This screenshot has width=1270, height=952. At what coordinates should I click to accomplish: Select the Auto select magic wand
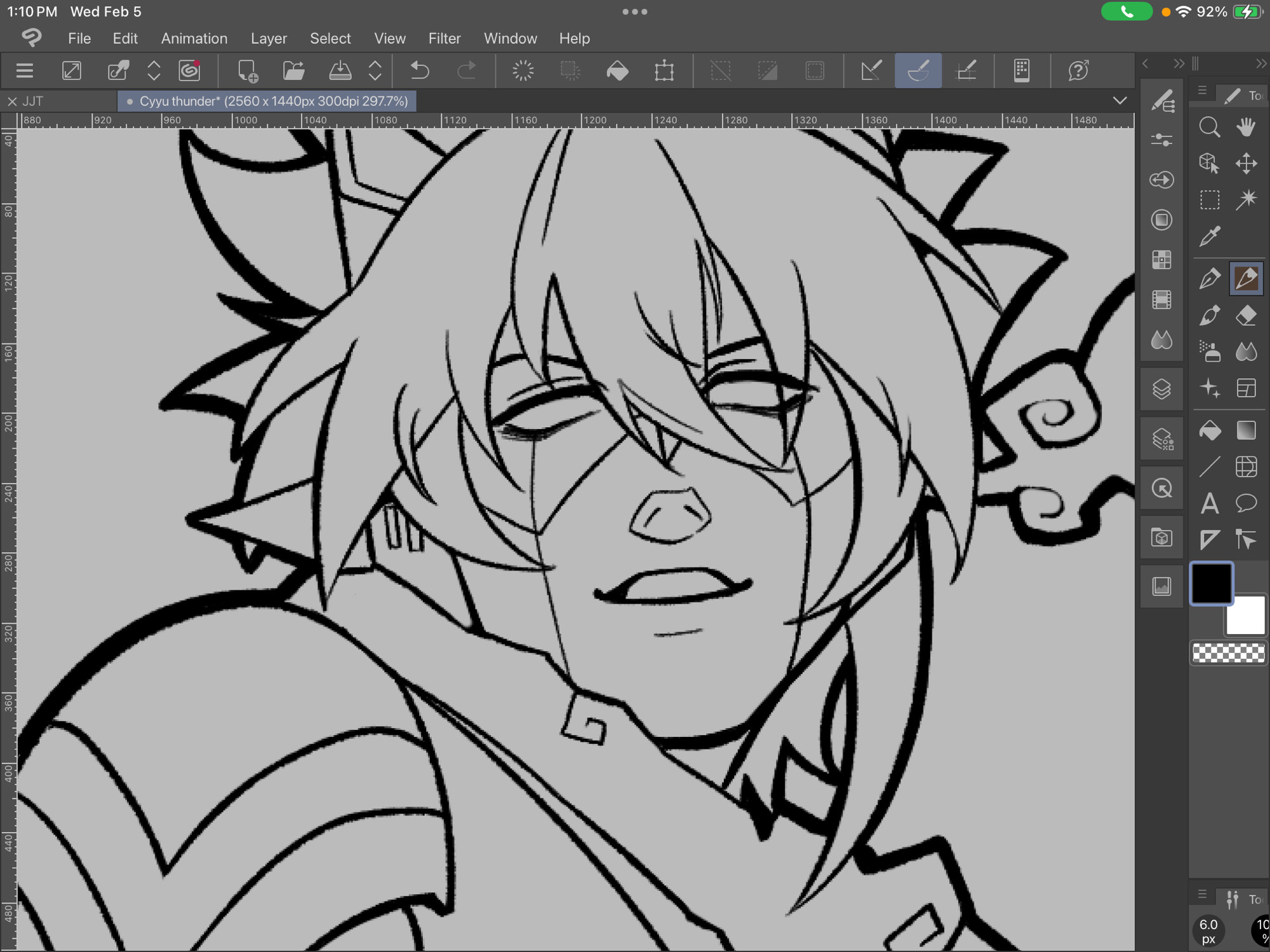(x=1246, y=199)
